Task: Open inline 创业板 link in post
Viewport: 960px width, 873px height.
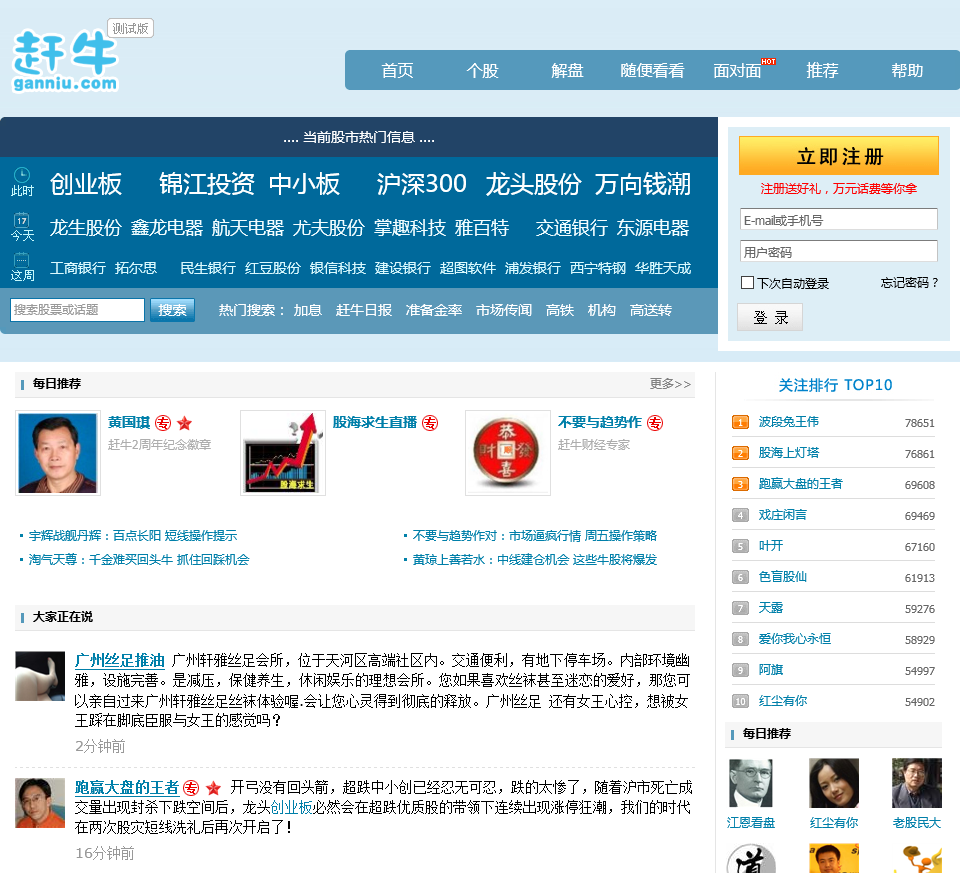Action: [291, 807]
